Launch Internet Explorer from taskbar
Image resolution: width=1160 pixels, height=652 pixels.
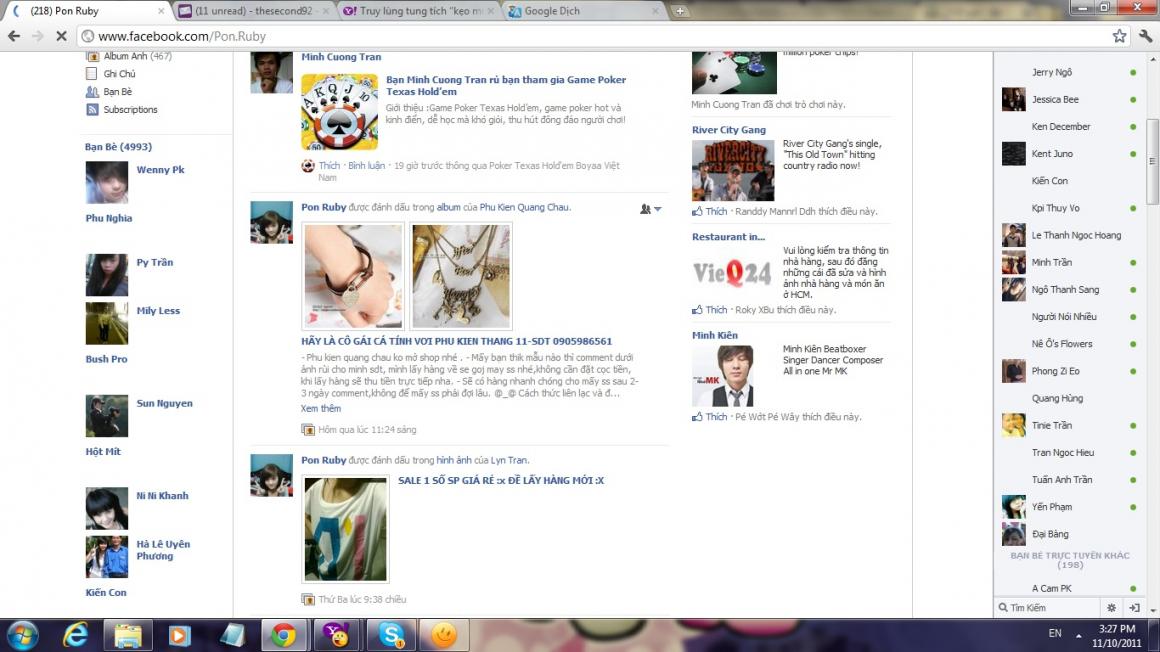point(75,635)
